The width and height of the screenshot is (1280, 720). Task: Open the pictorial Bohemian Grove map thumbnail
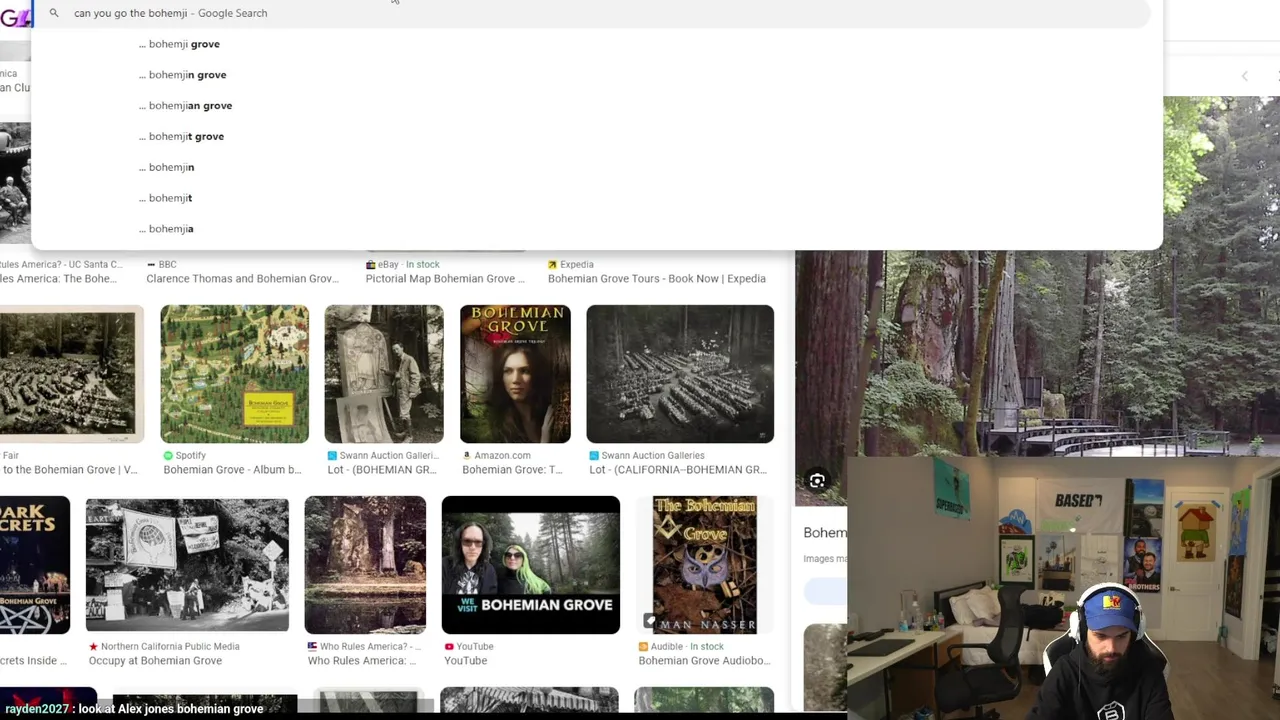(234, 374)
